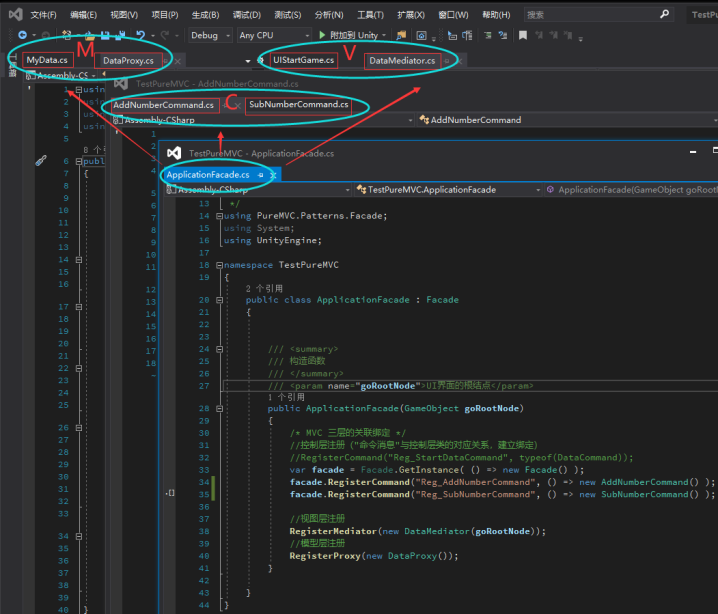Click the Undo icon
718x614 pixels.
pos(141,35)
